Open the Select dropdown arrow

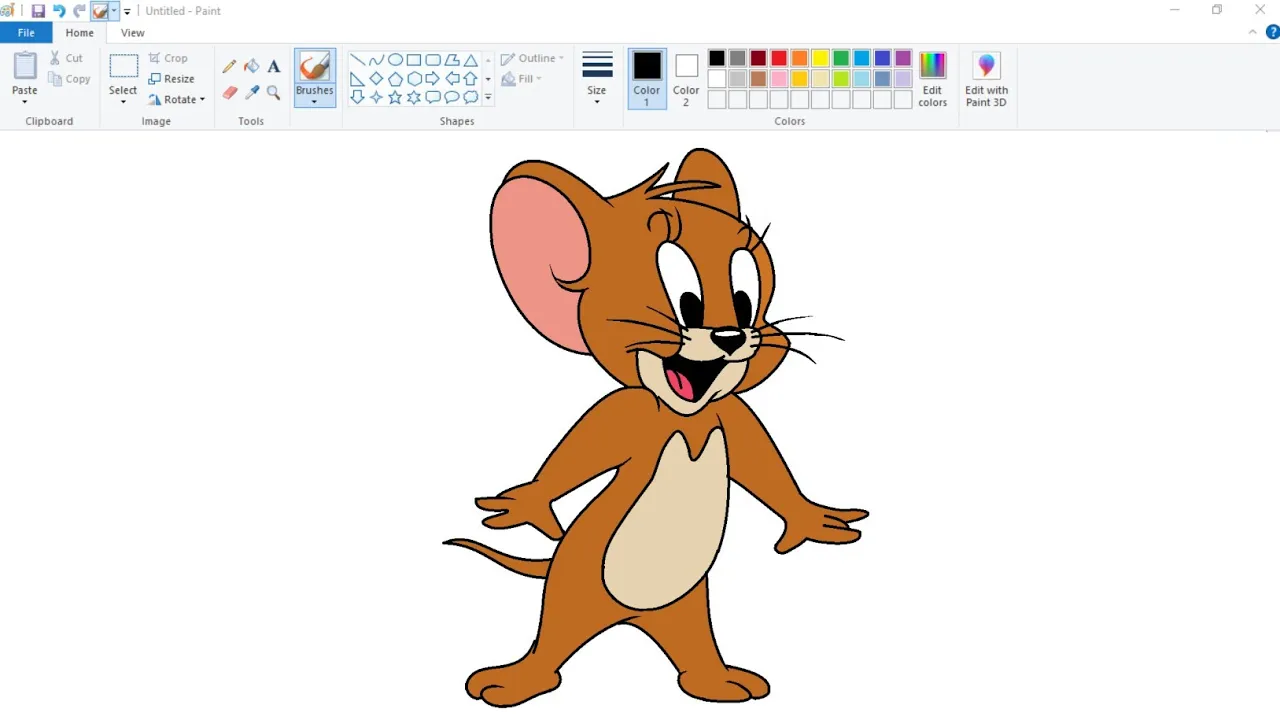pos(124,101)
